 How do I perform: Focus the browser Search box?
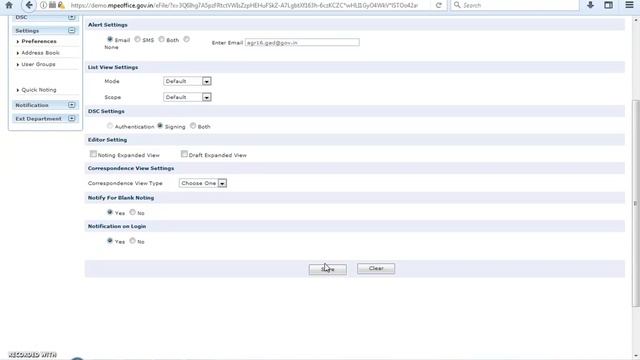pyautogui.click(x=515, y=5)
